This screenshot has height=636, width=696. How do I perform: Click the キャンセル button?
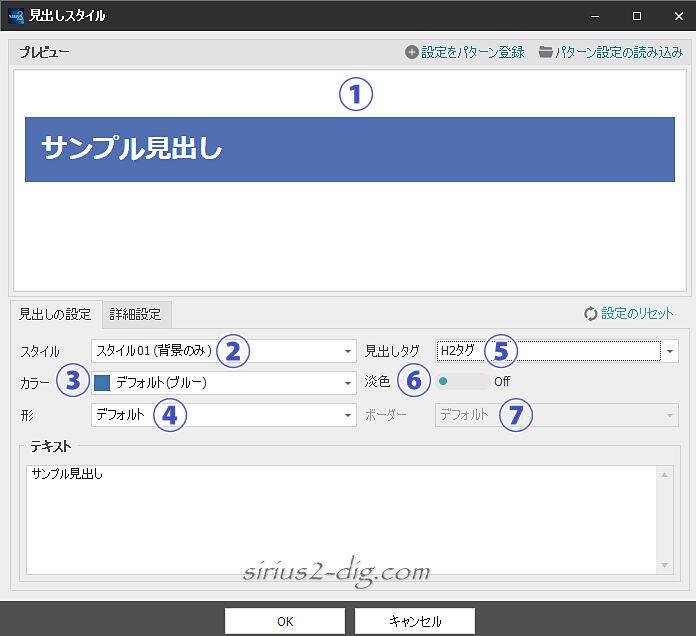[x=414, y=621]
